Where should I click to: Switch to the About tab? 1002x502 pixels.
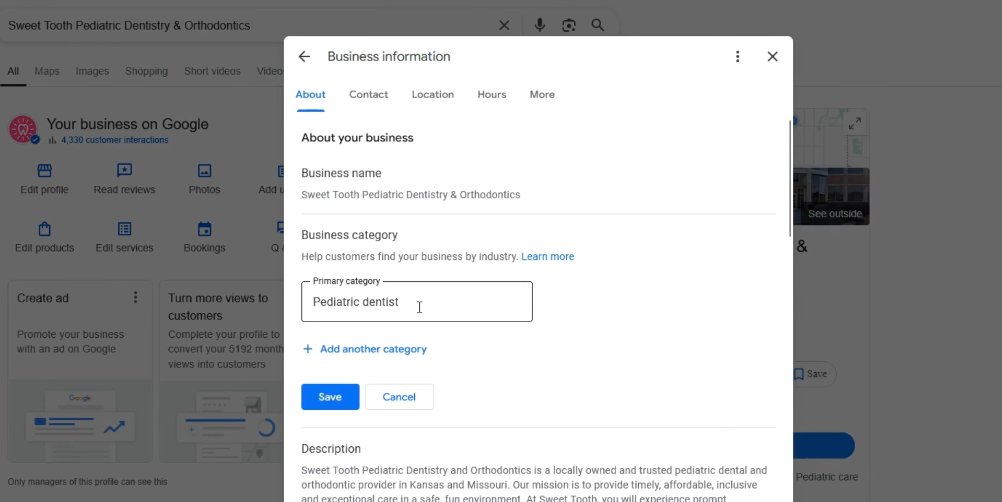click(311, 95)
